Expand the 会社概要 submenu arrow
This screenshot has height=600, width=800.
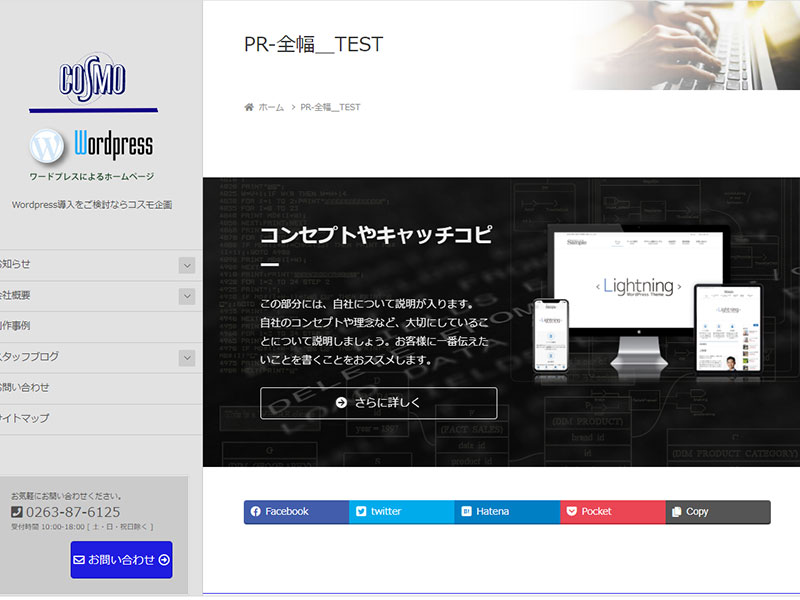click(187, 296)
